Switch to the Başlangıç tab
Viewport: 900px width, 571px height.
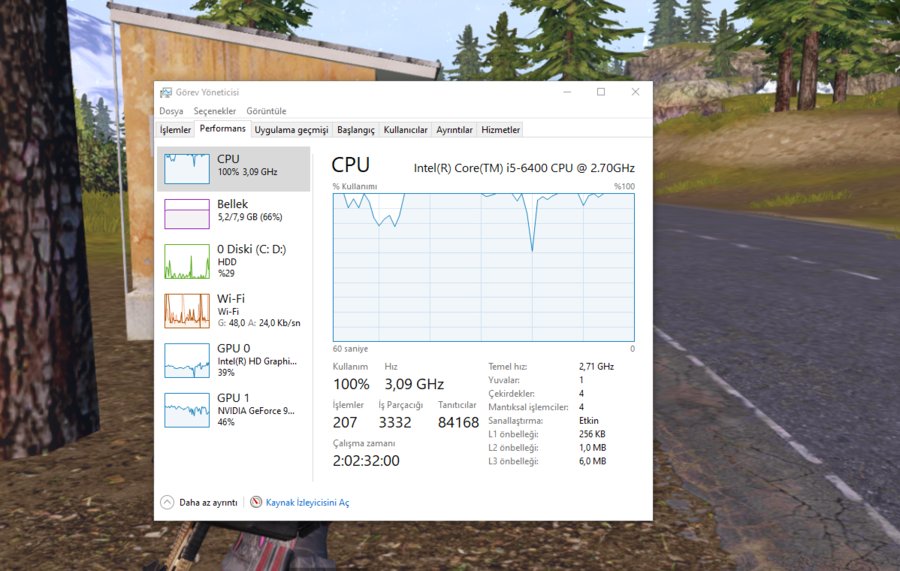click(x=356, y=130)
